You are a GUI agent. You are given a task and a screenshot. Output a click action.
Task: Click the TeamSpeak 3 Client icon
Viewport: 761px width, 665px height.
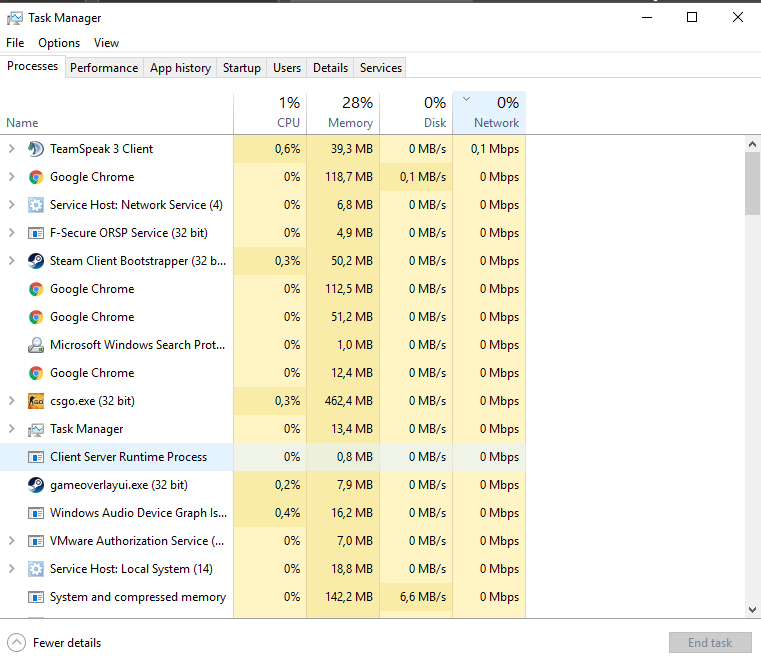click(35, 149)
